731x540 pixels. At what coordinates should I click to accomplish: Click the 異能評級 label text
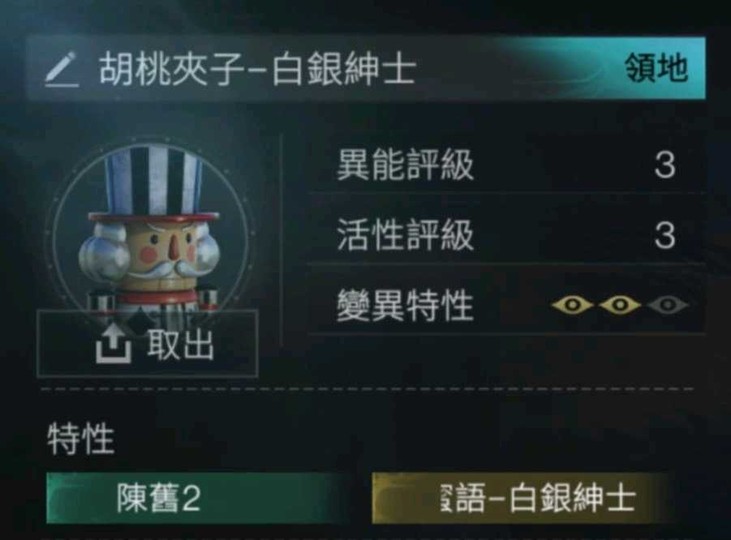pyautogui.click(x=405, y=165)
